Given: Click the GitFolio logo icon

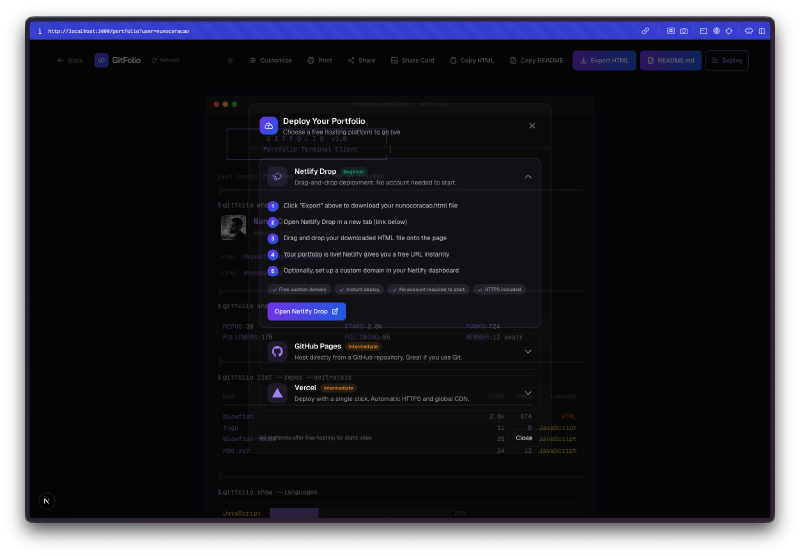Looking at the screenshot, I should coord(102,60).
